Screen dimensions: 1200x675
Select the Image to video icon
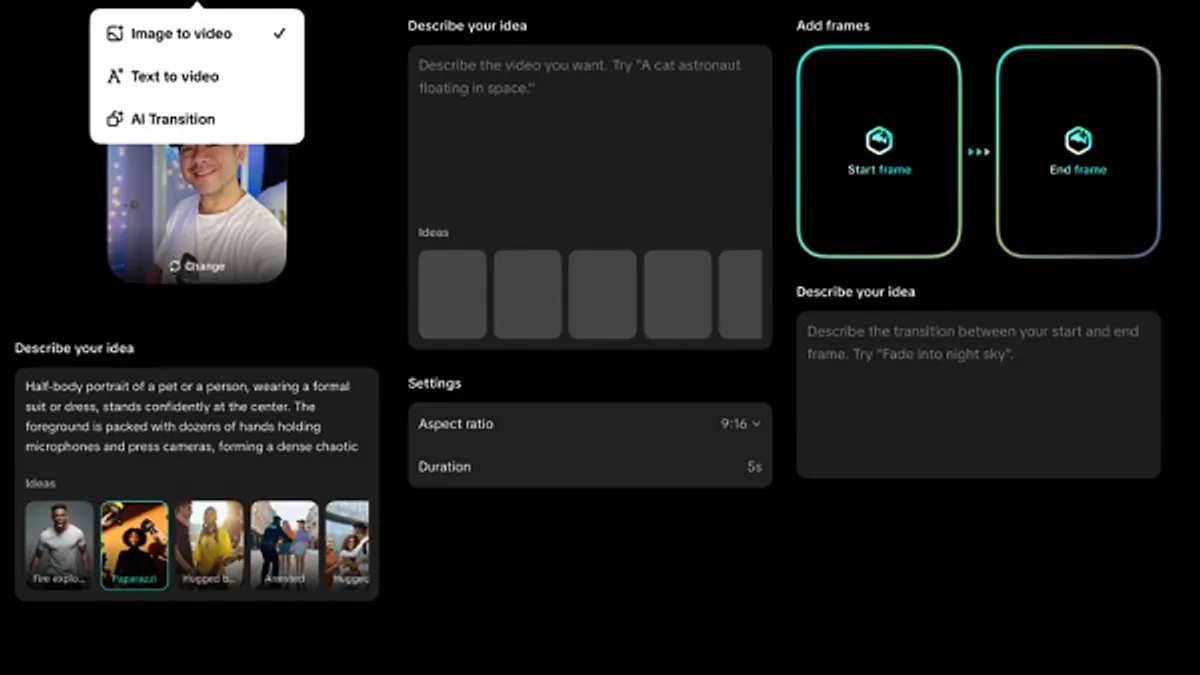tap(117, 33)
